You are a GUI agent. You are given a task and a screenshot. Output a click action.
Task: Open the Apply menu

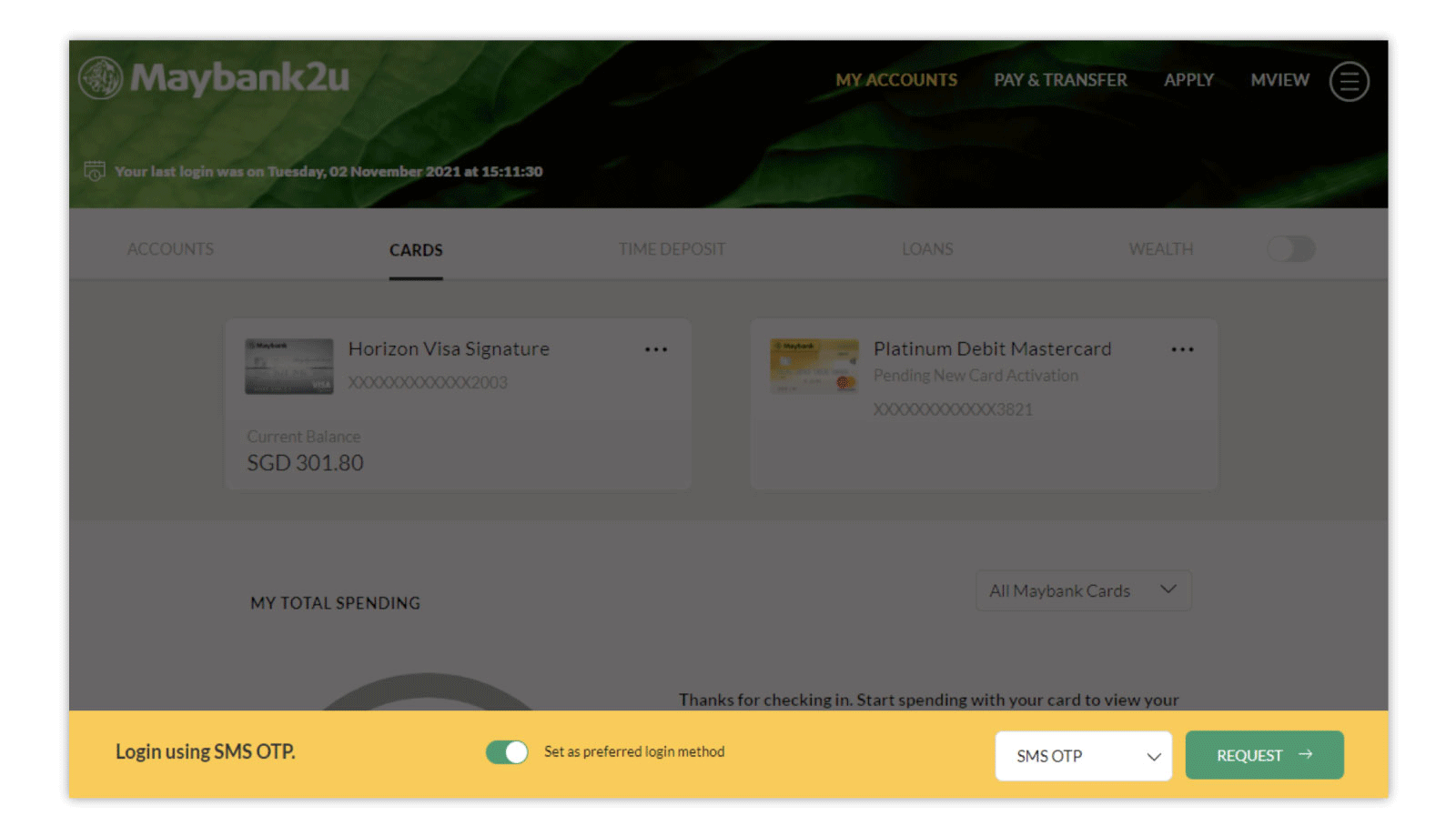point(1188,80)
